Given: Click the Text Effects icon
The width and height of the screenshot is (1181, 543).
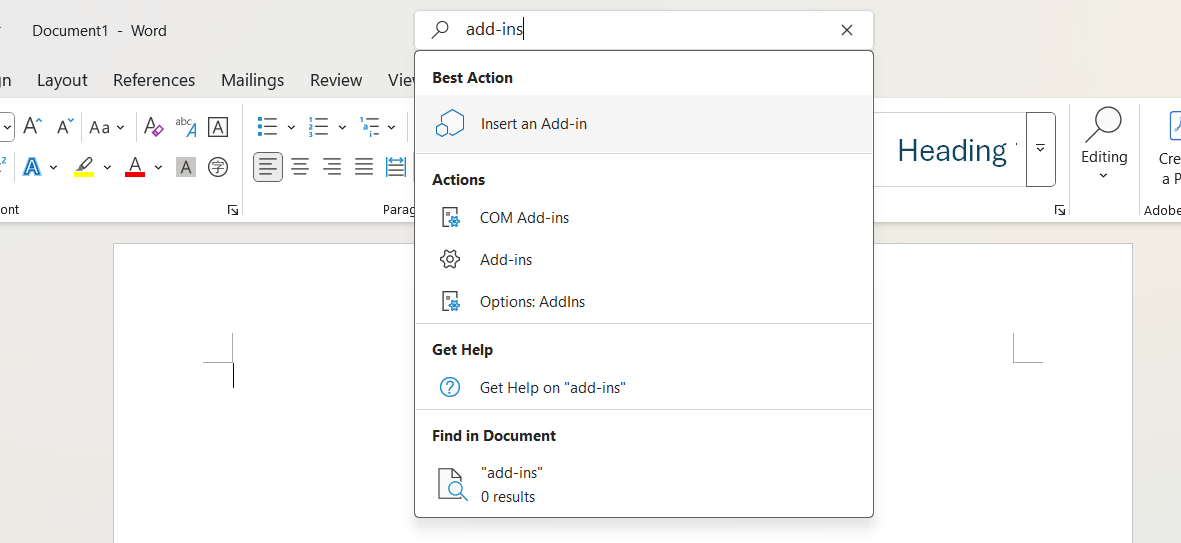Looking at the screenshot, I should tap(32, 167).
